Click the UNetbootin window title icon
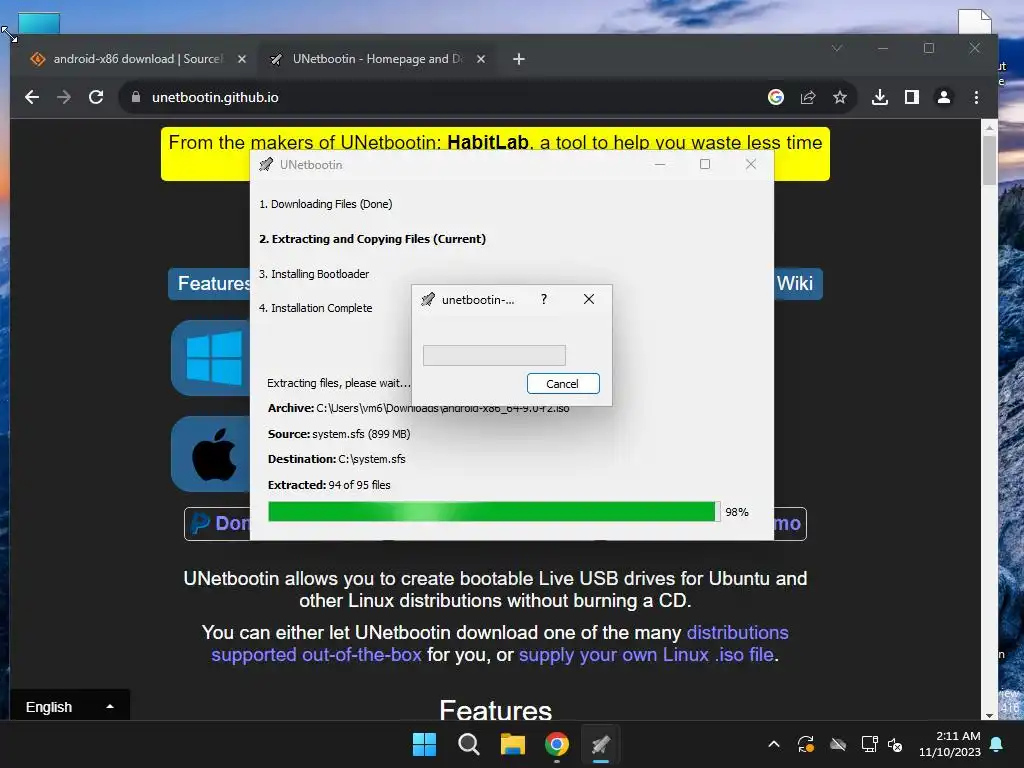Viewport: 1024px width, 768px height. point(266,165)
